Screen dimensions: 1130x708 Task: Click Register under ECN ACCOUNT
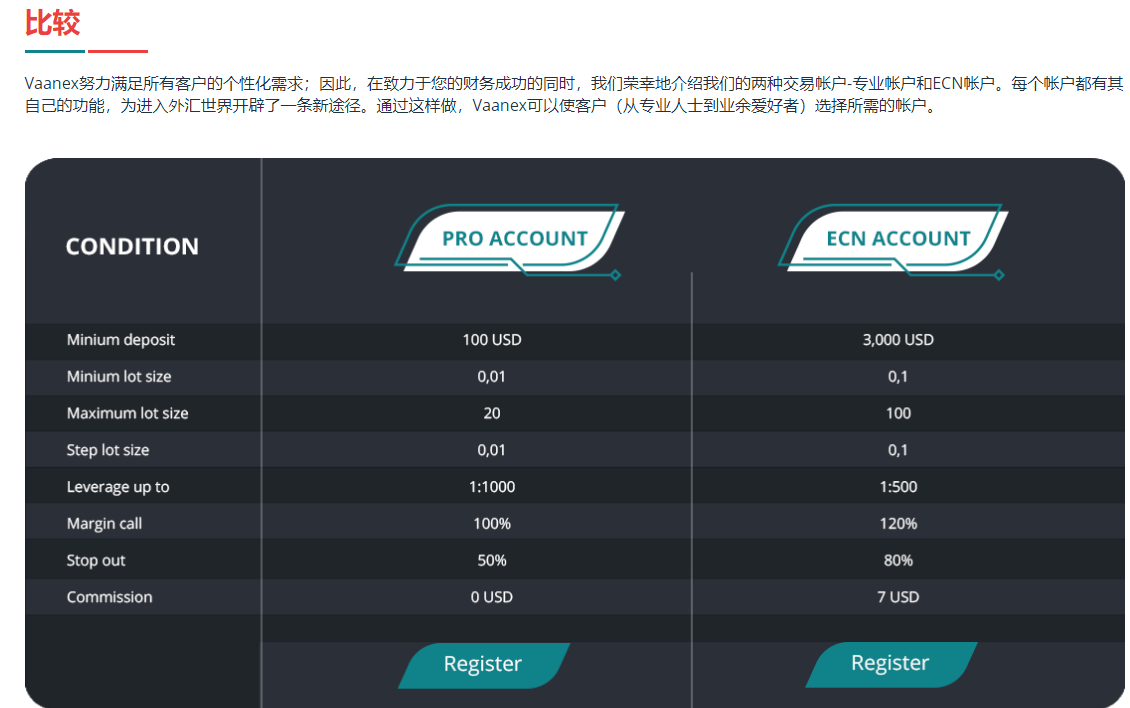click(x=890, y=664)
